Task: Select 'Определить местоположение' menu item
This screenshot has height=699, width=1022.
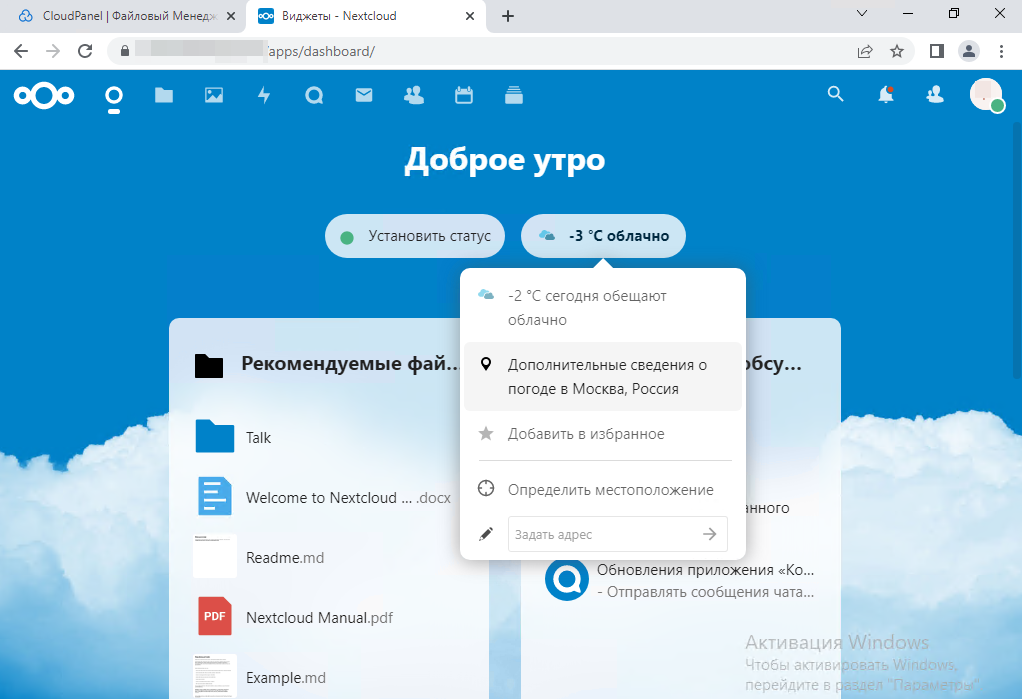Action: click(x=610, y=490)
